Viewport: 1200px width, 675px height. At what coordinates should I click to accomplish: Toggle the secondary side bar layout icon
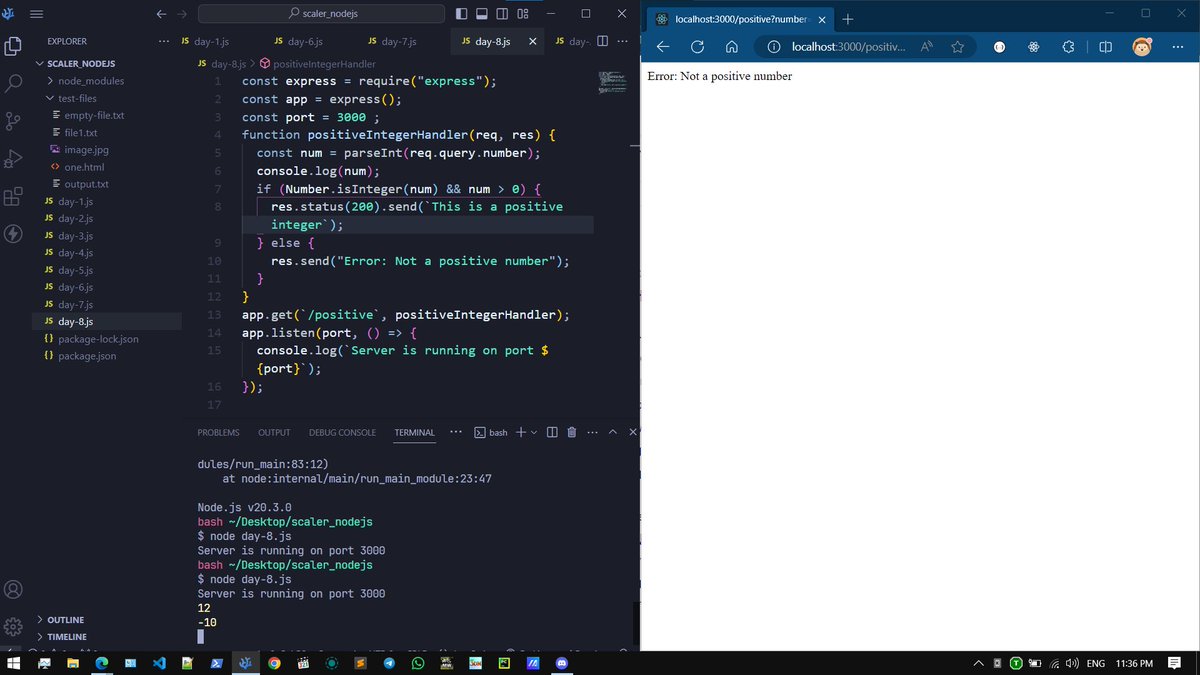(x=503, y=14)
